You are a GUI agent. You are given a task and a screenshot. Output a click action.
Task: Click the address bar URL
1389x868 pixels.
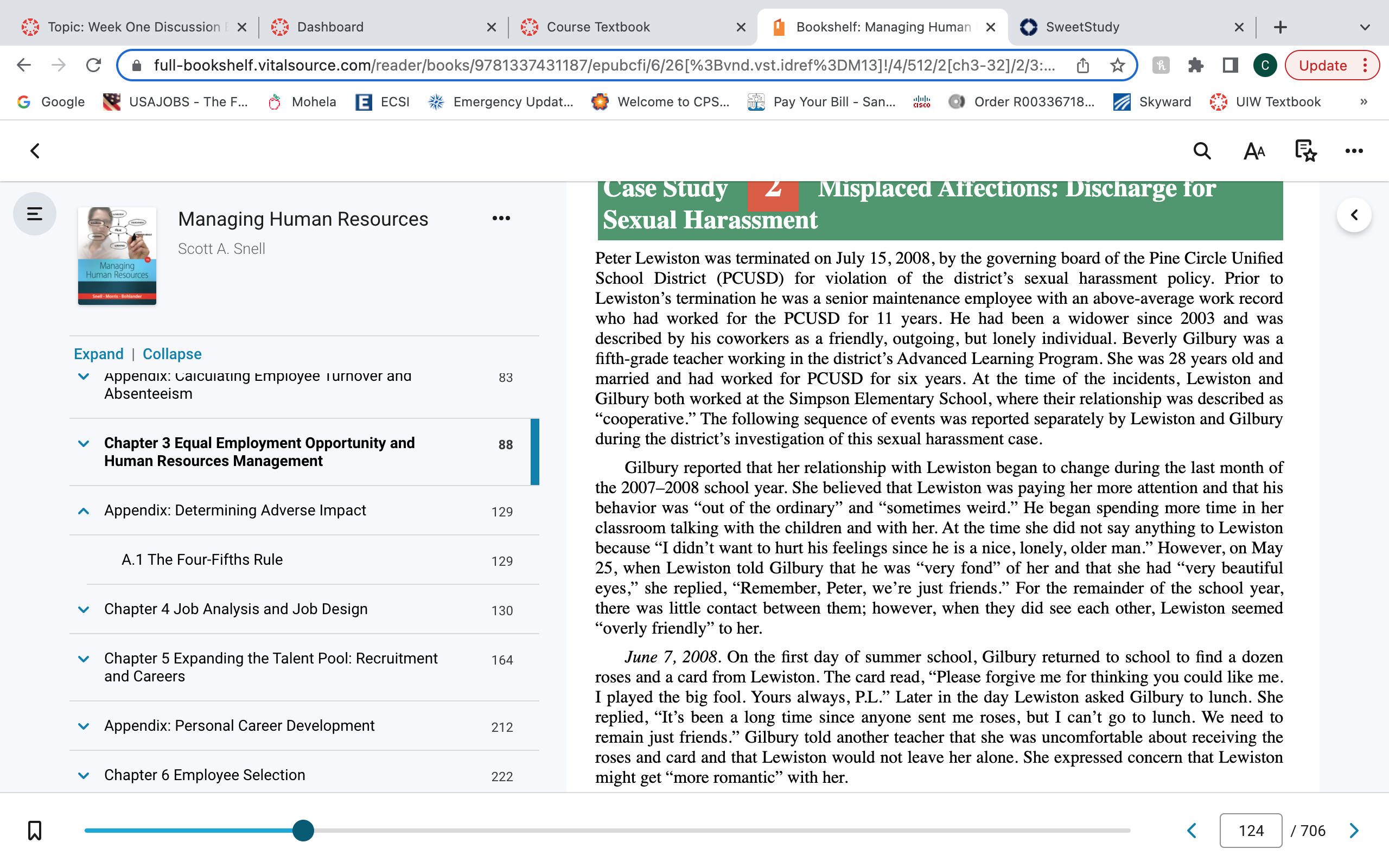(604, 66)
